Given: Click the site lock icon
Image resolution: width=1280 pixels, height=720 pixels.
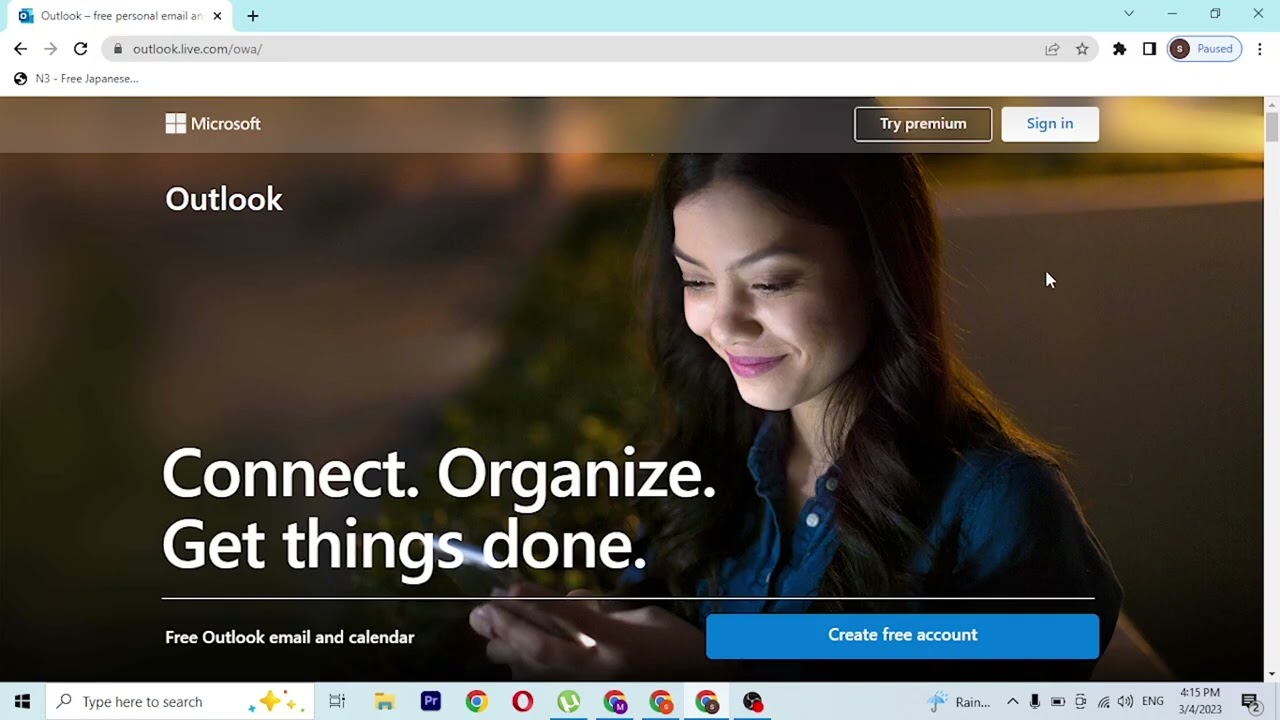Looking at the screenshot, I should coord(118,49).
